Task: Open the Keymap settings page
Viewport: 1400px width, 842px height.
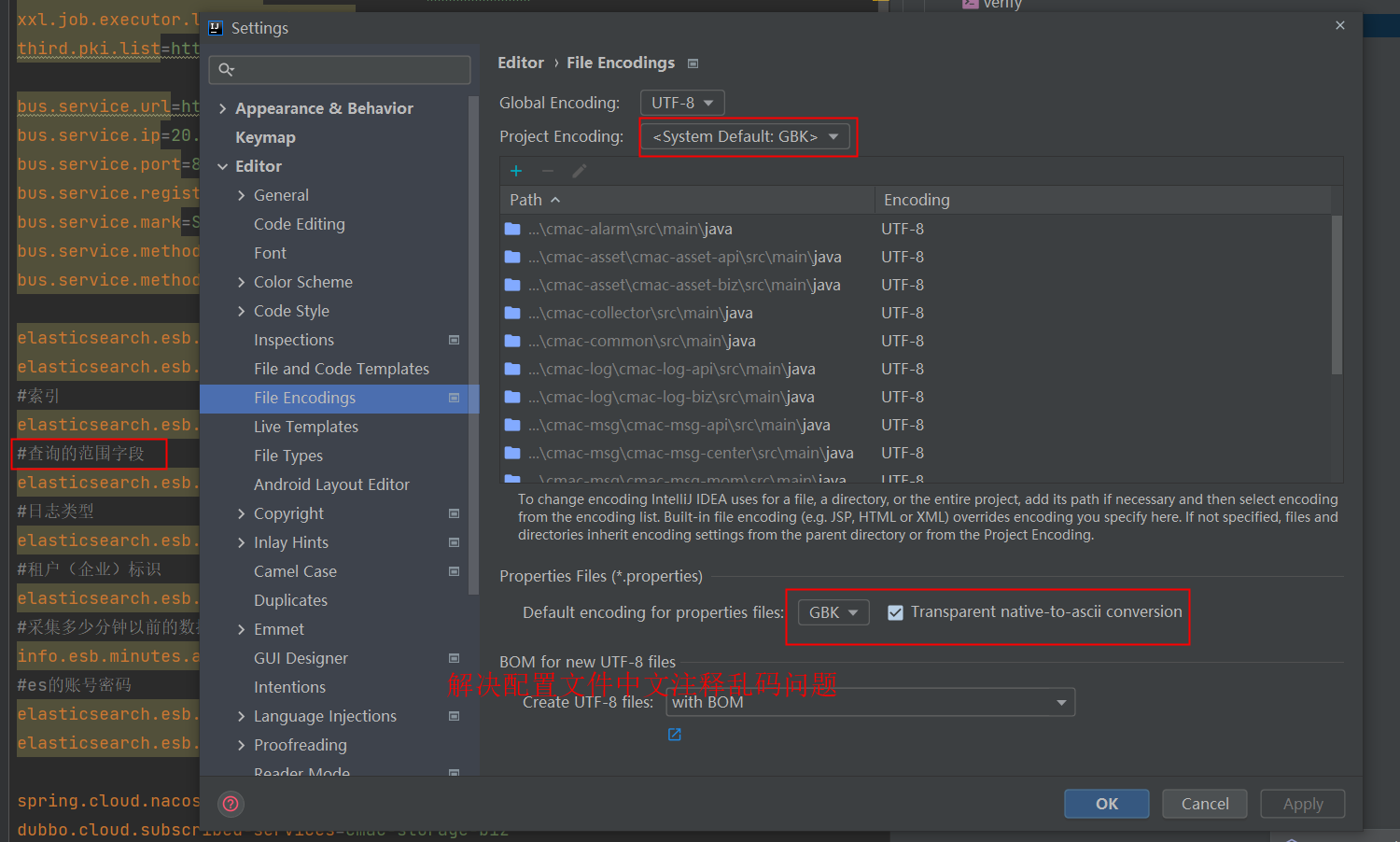Action: click(x=265, y=137)
